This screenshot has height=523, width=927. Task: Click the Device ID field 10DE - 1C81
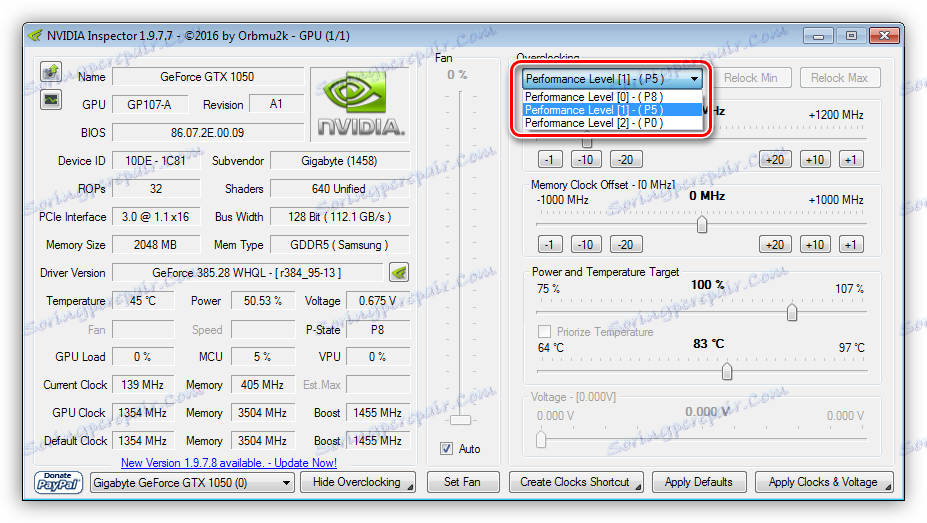[x=155, y=161]
